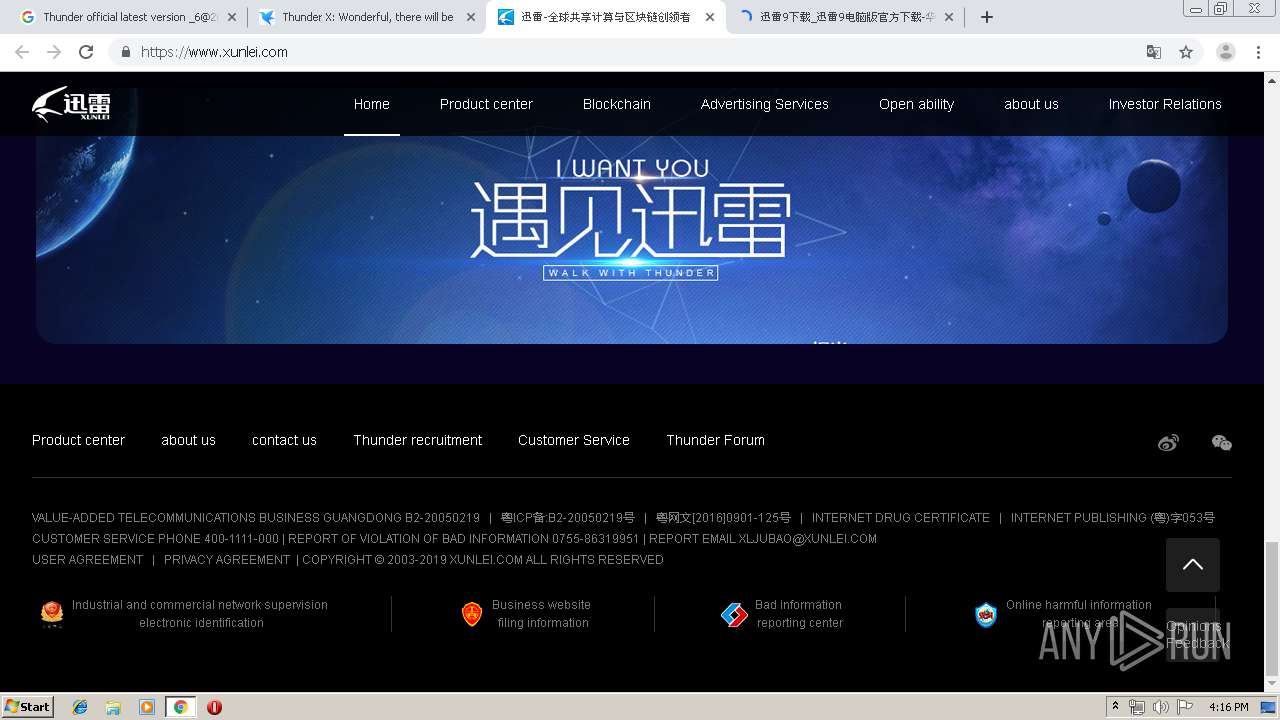Open media player taskbar icon
The width and height of the screenshot is (1280, 720).
click(147, 707)
